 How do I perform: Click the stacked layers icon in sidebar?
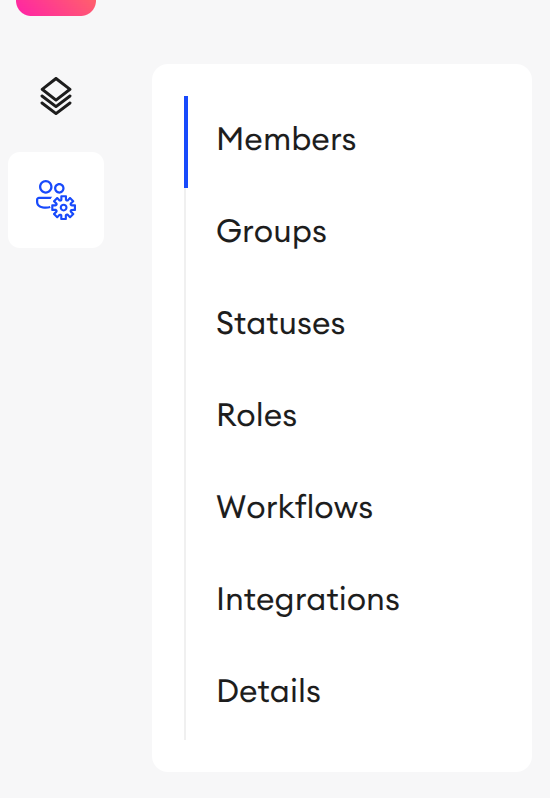pos(56,96)
